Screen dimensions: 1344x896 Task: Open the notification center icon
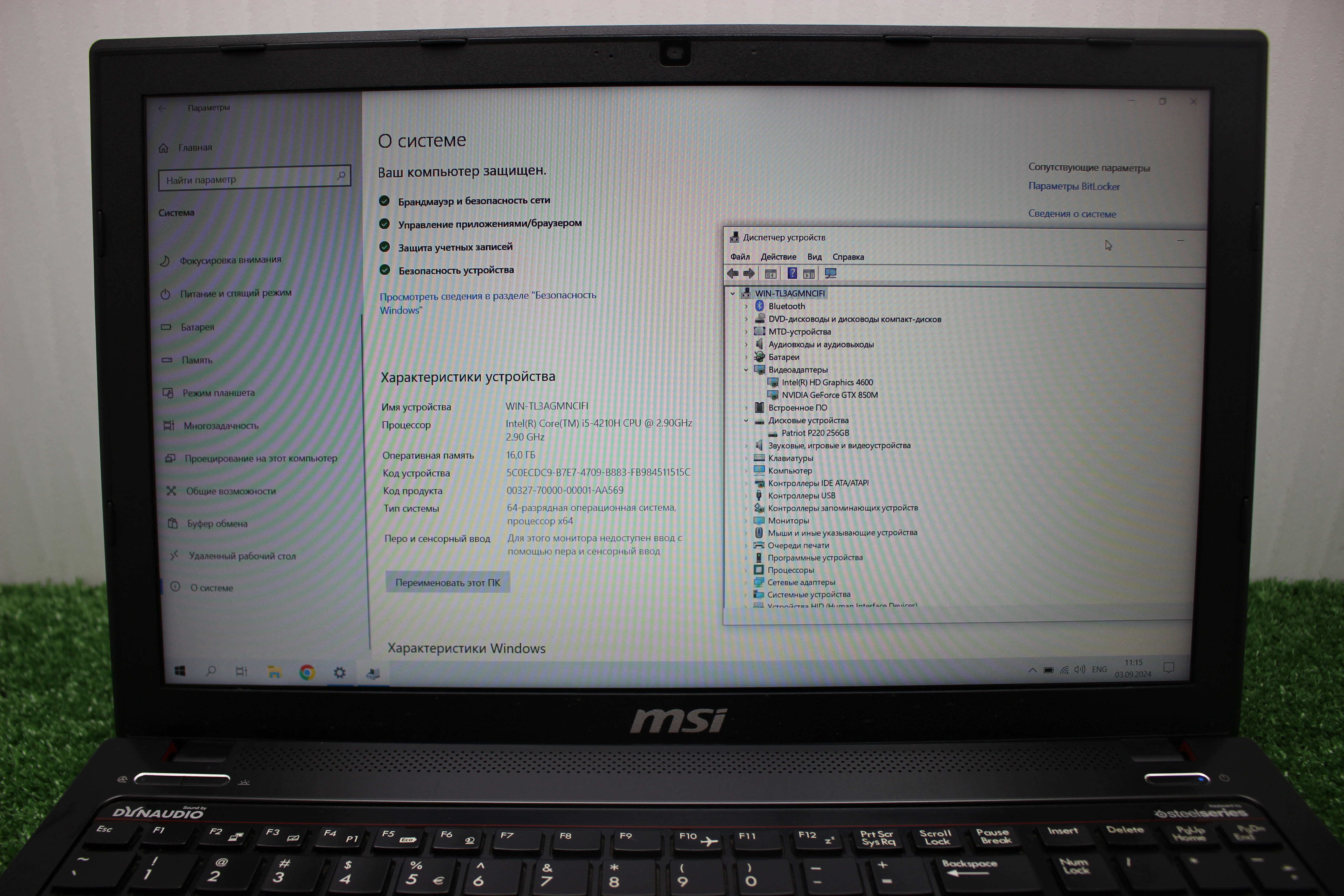pos(1168,667)
